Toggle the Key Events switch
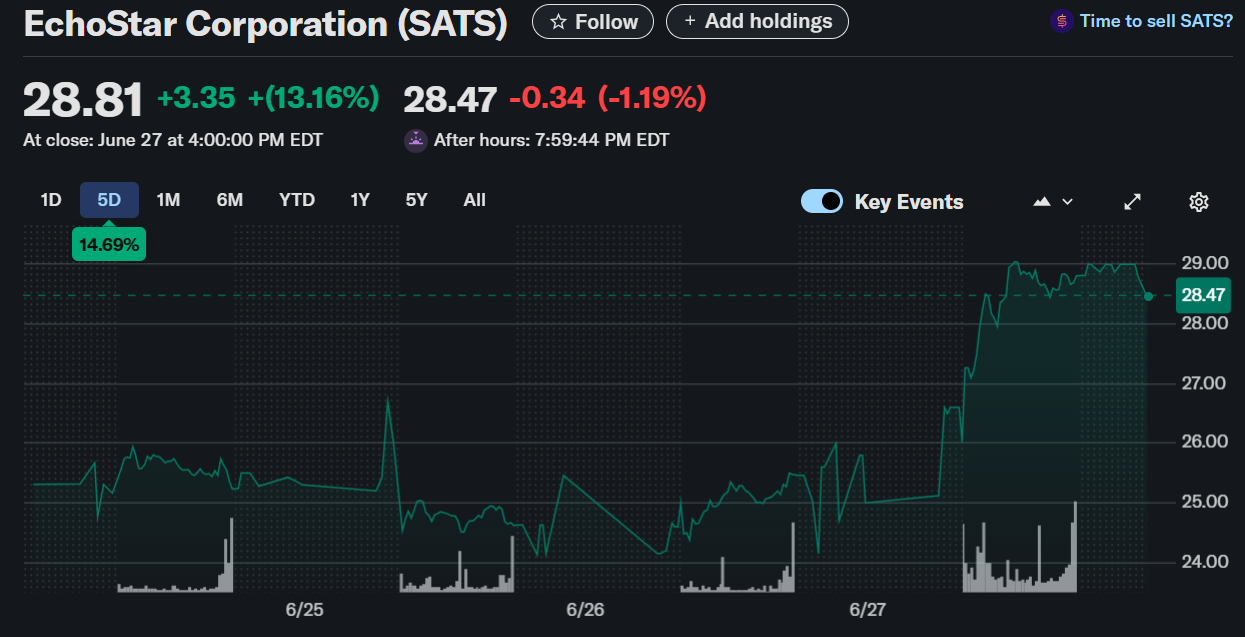Viewport: 1245px width, 637px height. 822,201
